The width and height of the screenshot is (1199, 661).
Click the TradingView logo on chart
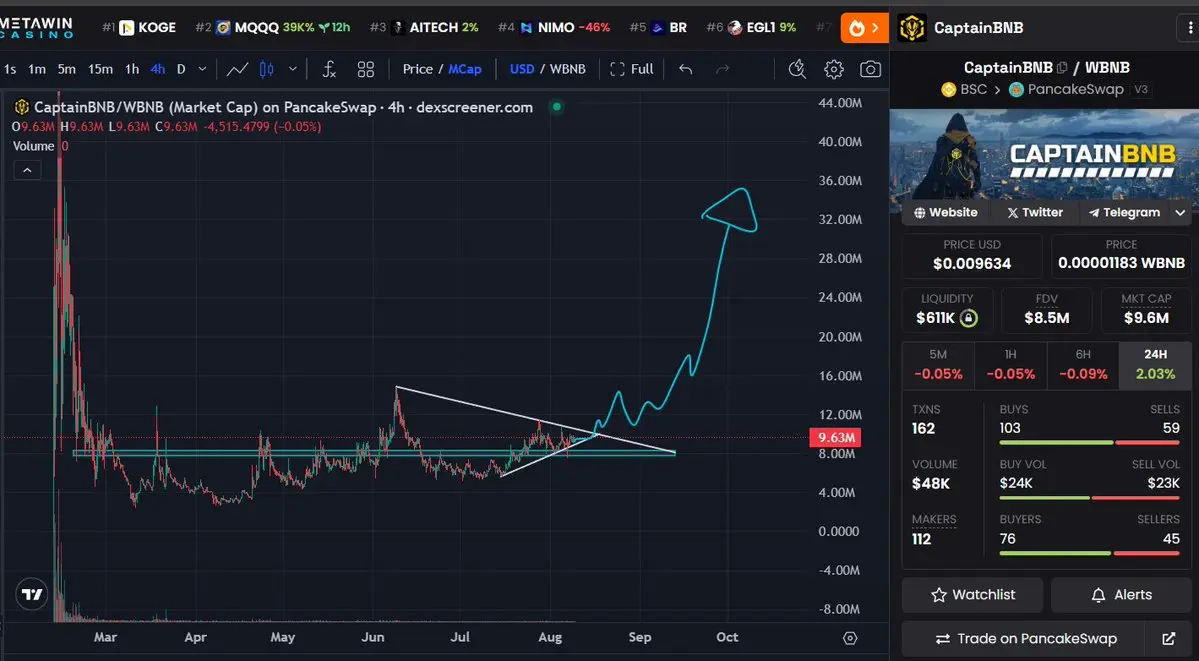[x=31, y=594]
